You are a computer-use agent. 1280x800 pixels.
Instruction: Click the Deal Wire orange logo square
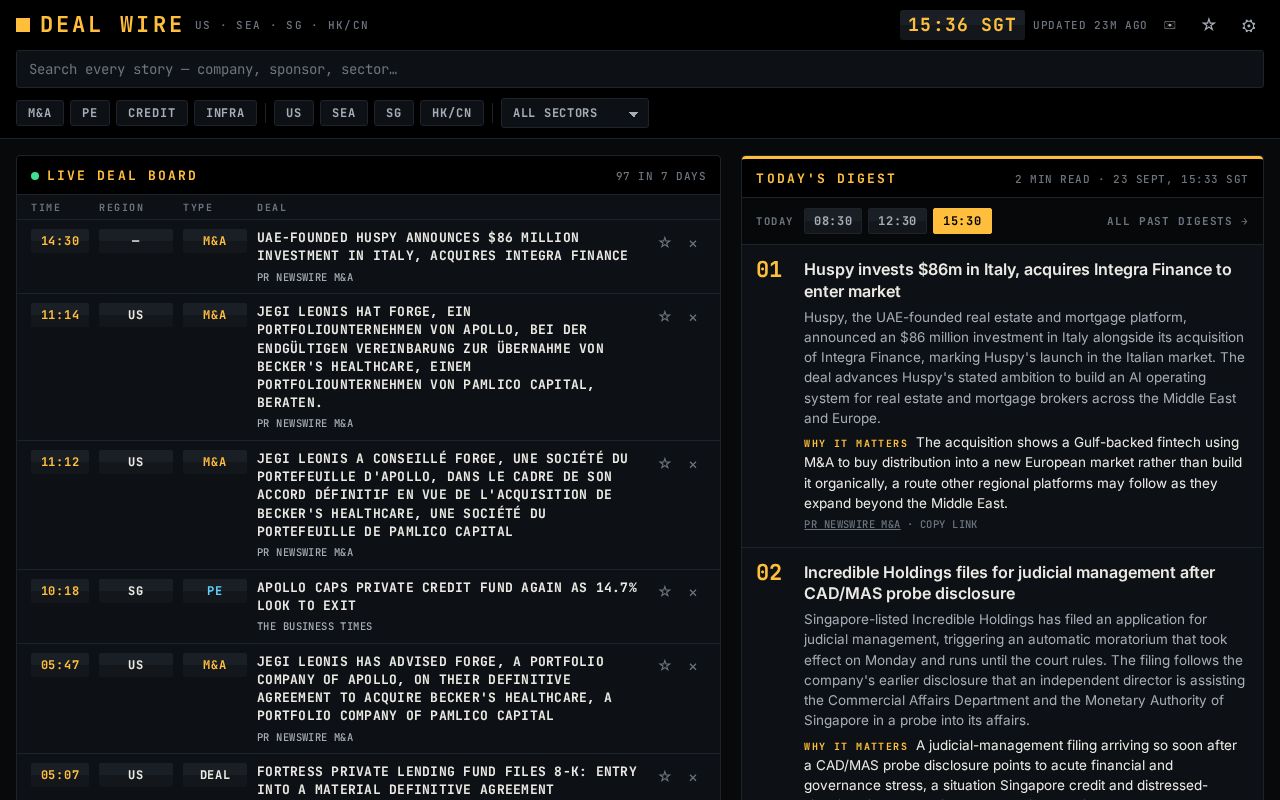click(23, 25)
